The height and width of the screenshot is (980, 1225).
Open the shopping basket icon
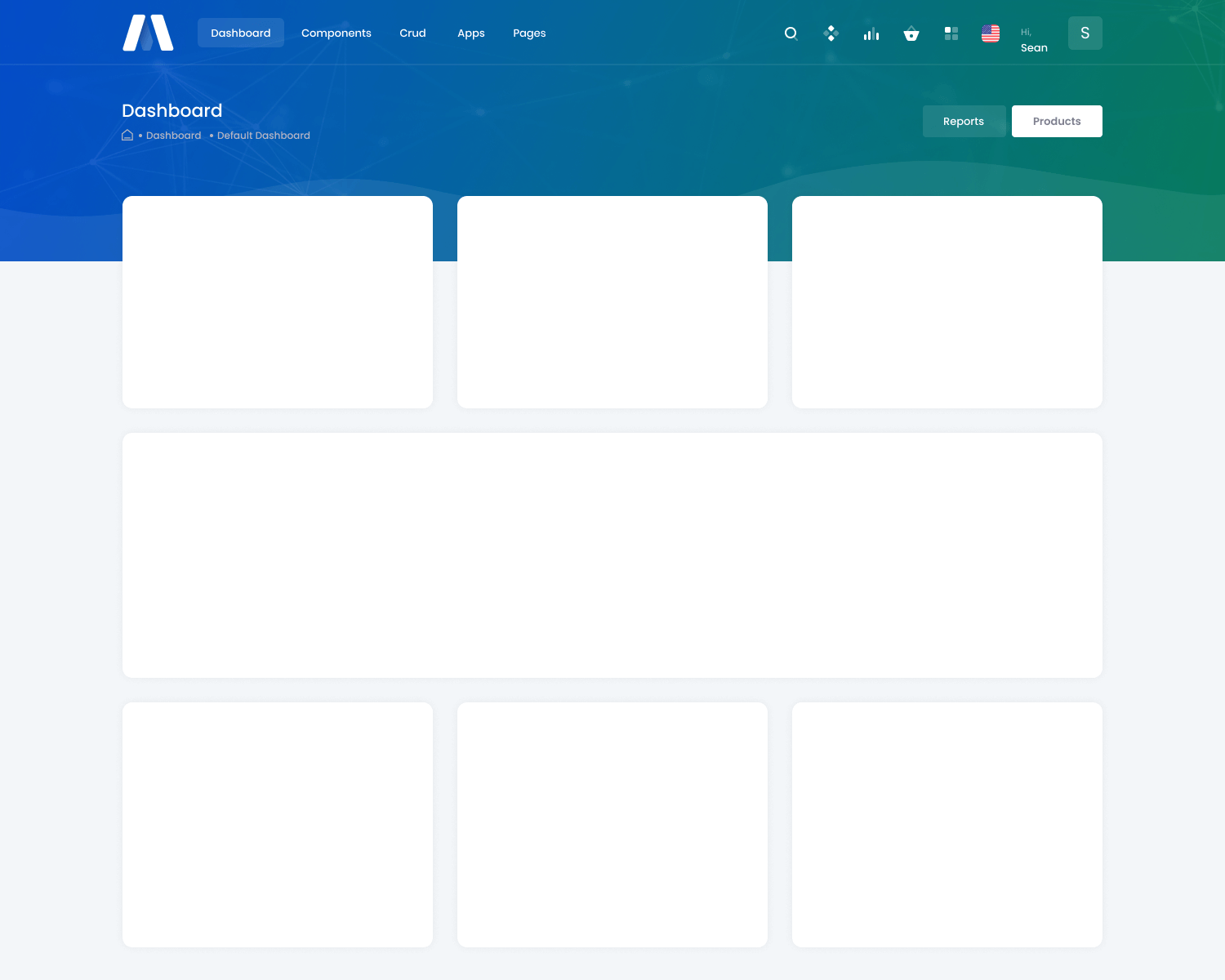click(911, 33)
